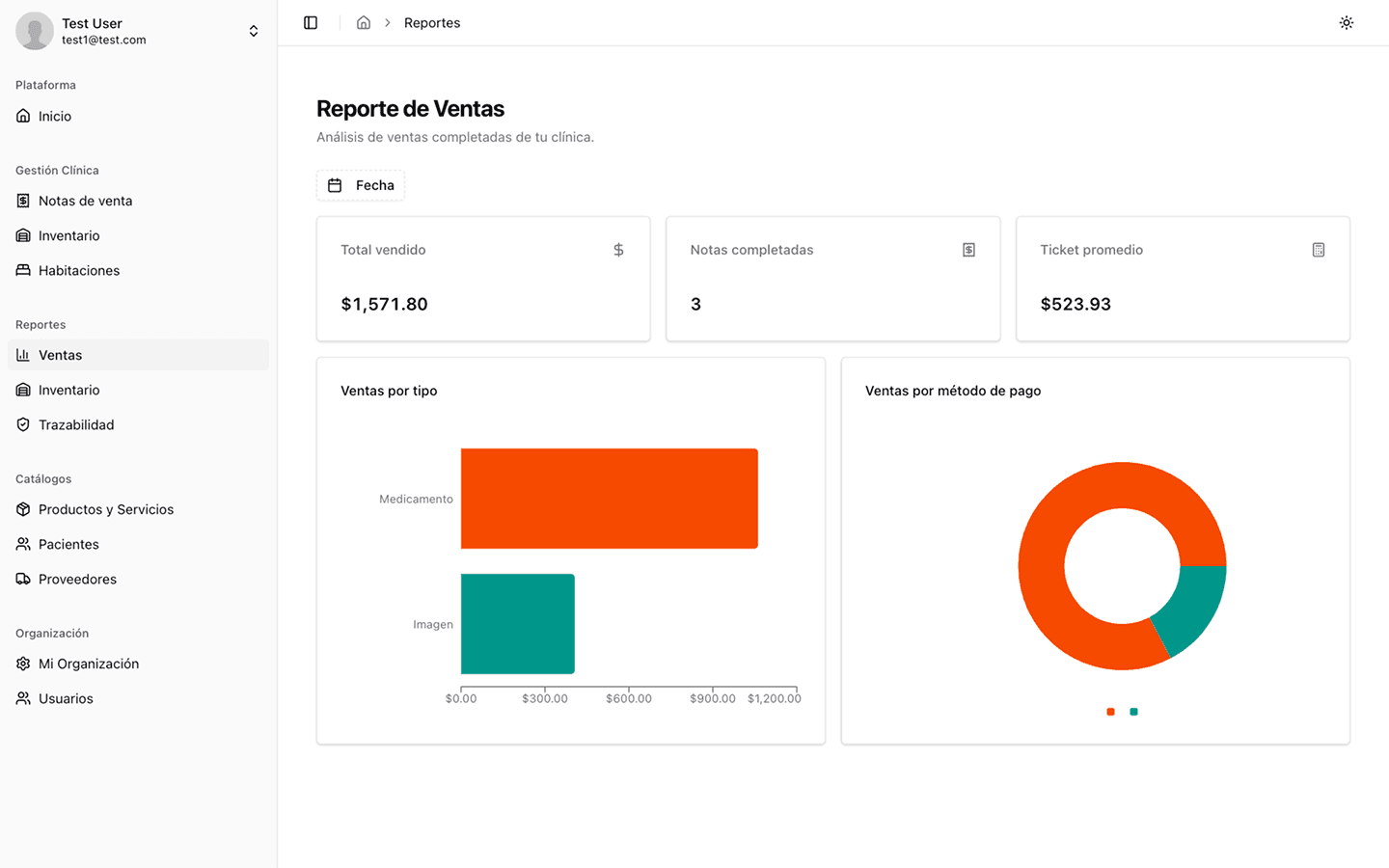Go to Habitaciones in the sidebar
The width and height of the screenshot is (1389, 868).
(79, 270)
